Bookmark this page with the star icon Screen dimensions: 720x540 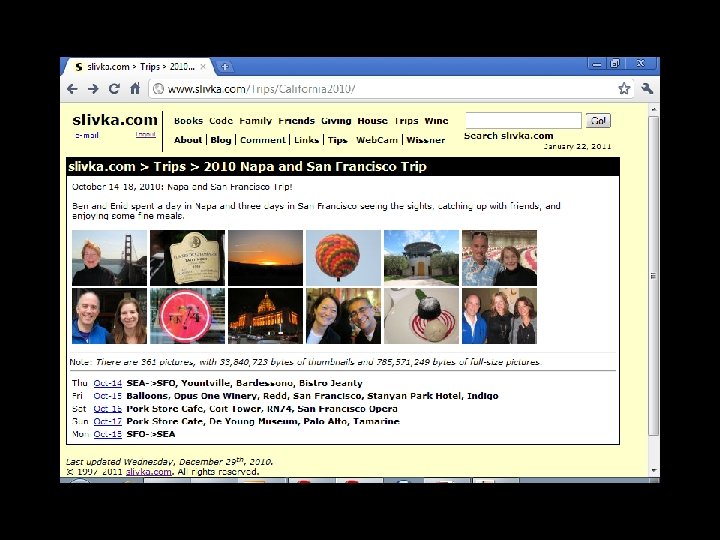(x=624, y=88)
